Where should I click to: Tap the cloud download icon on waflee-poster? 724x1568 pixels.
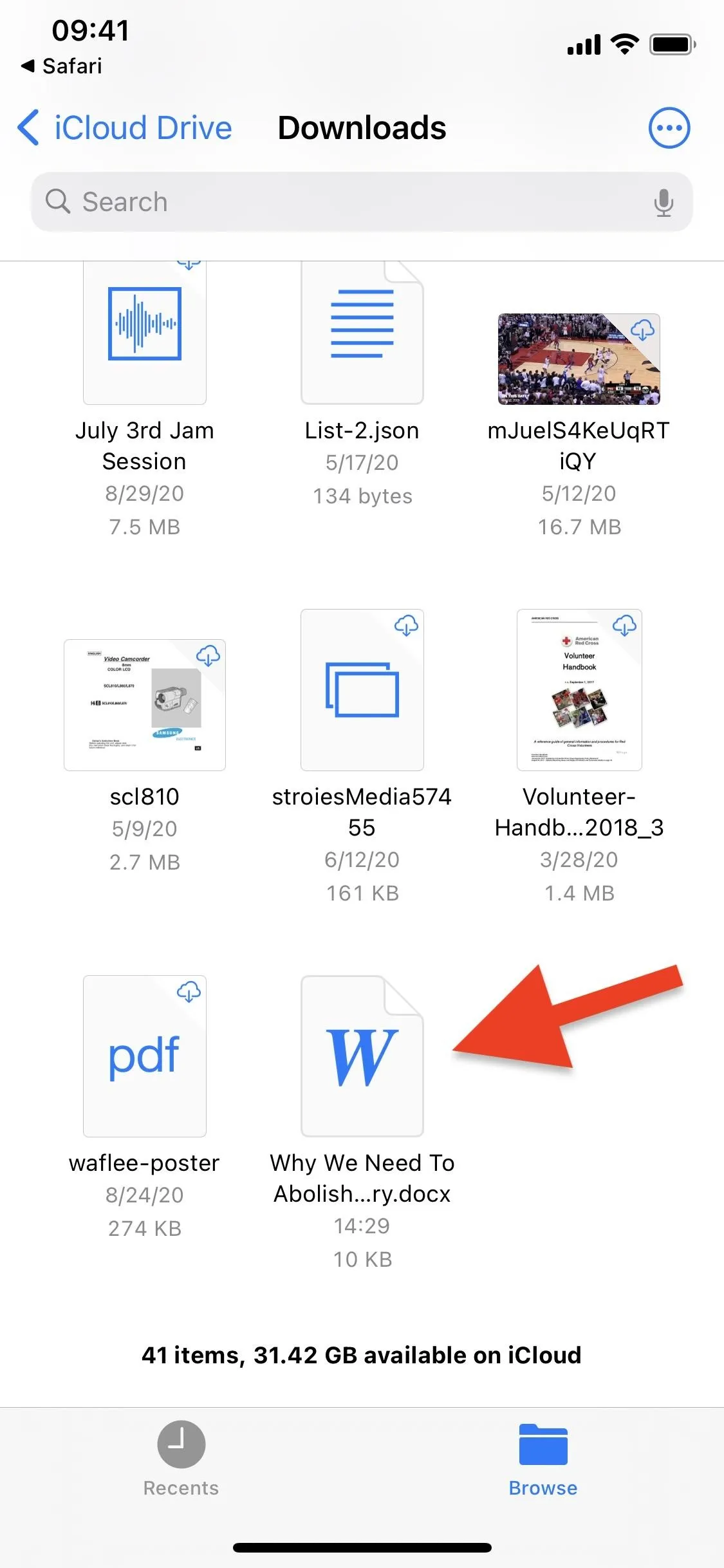pos(189,991)
